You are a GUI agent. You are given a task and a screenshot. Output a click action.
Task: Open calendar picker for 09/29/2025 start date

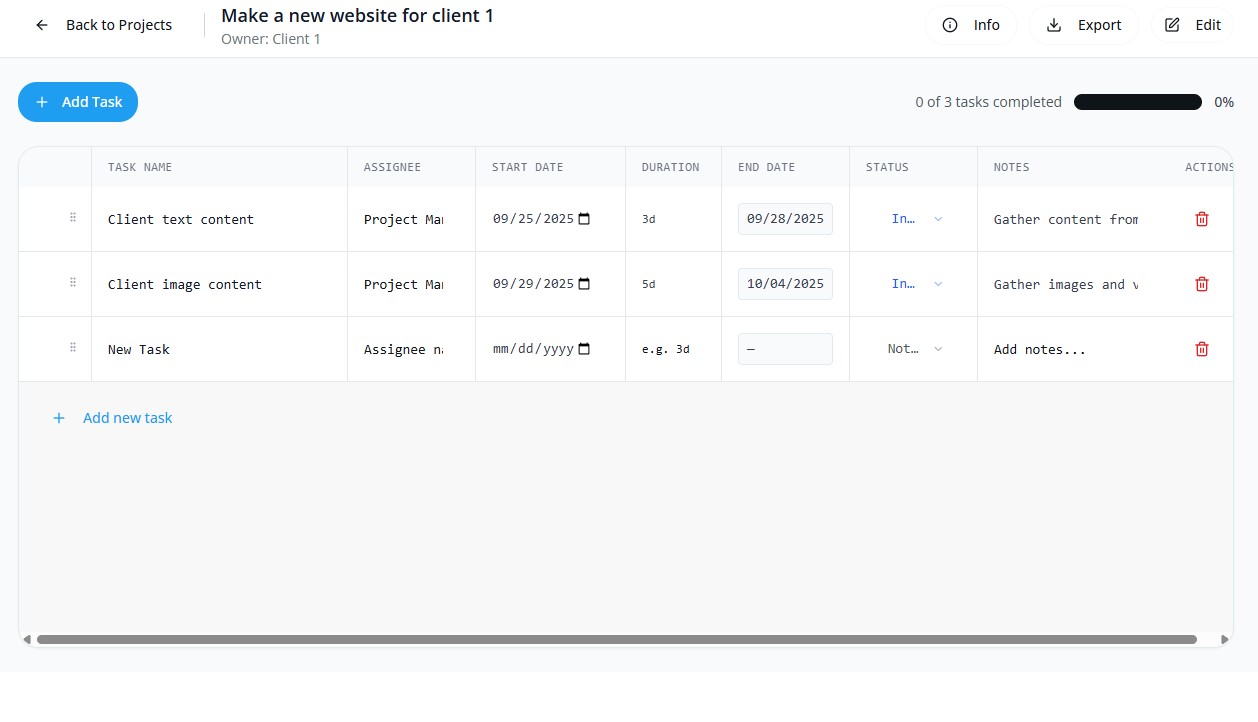(x=585, y=284)
